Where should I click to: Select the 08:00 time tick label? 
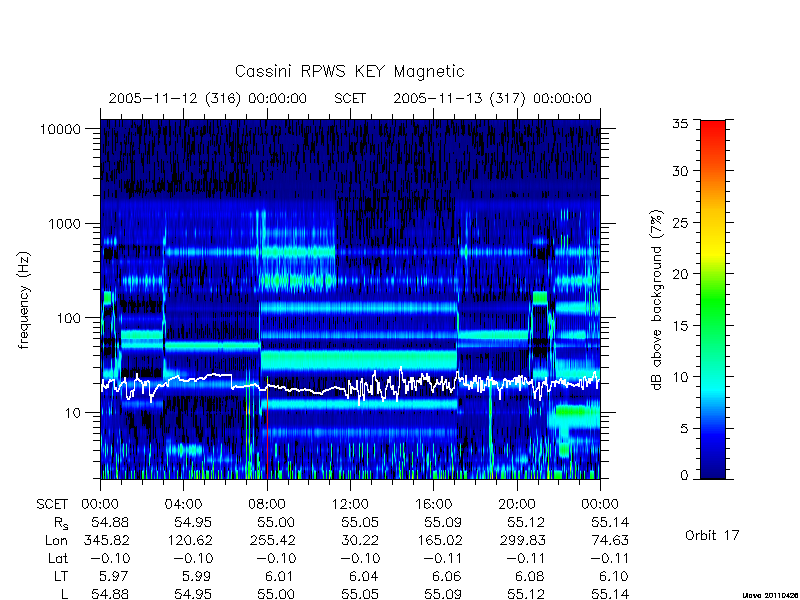267,504
